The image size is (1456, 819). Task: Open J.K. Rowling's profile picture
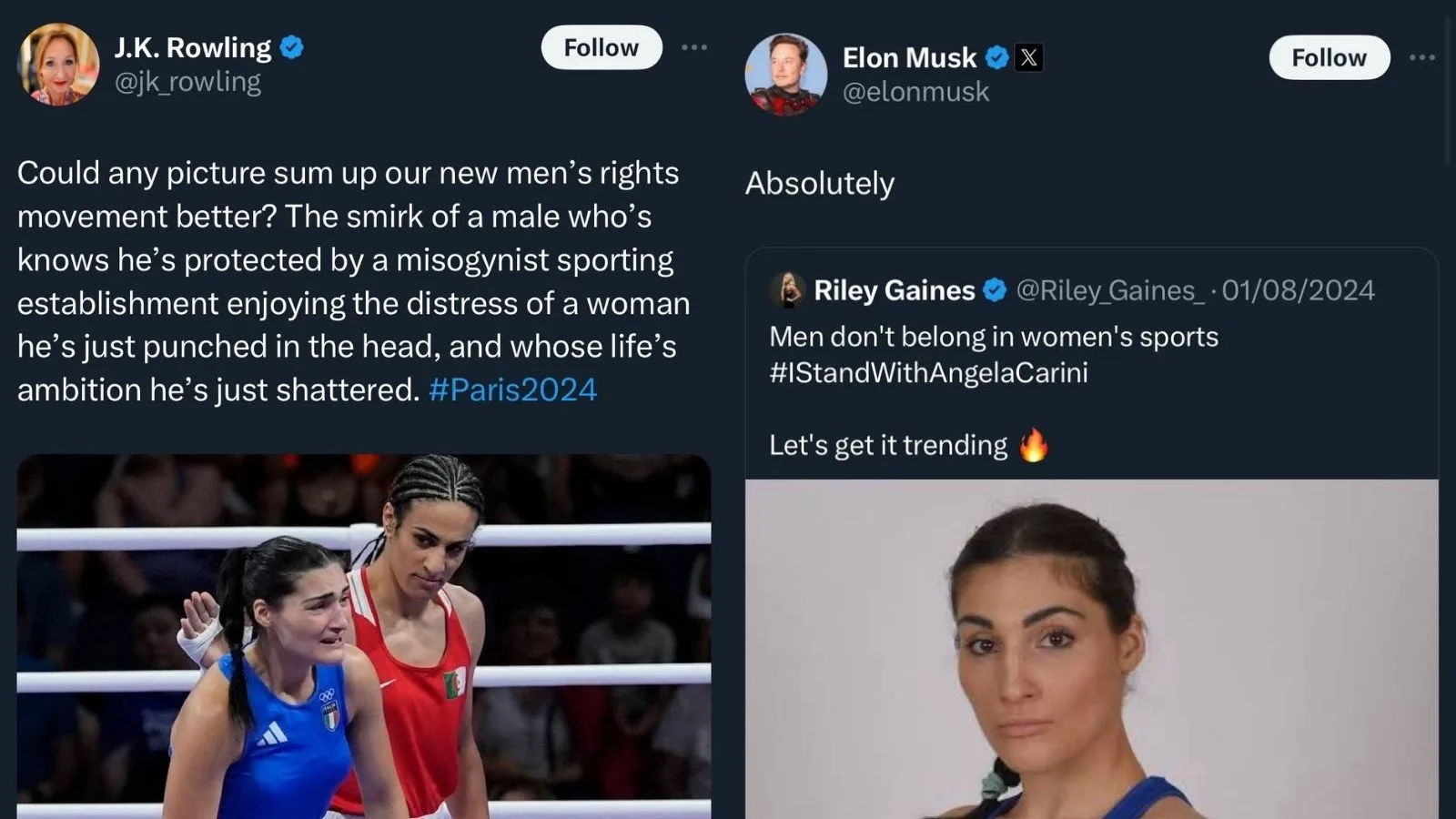[58, 64]
